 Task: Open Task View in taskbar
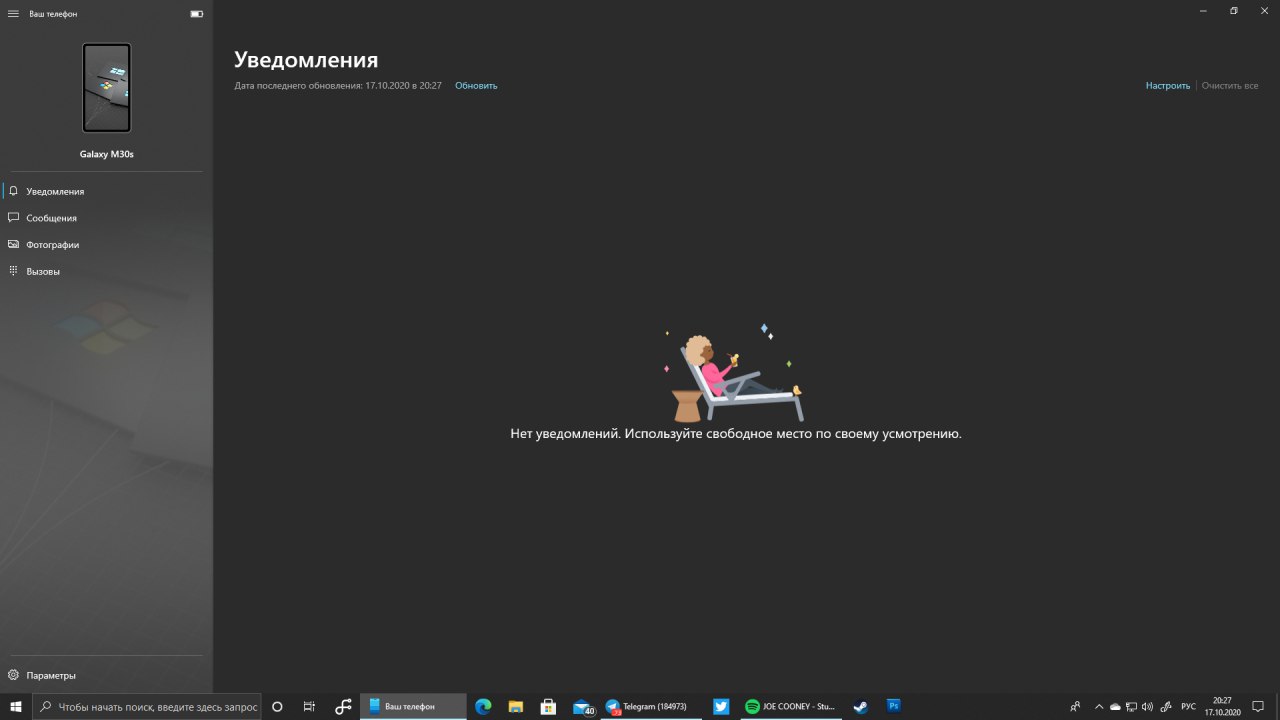[309, 706]
